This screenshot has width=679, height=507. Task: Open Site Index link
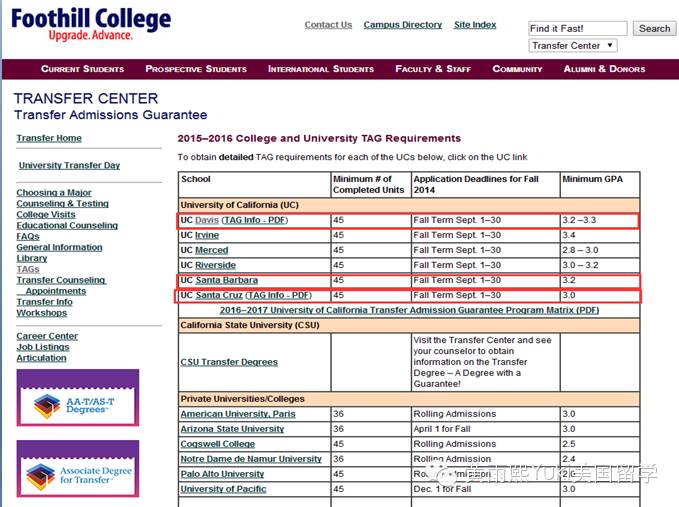coord(475,25)
